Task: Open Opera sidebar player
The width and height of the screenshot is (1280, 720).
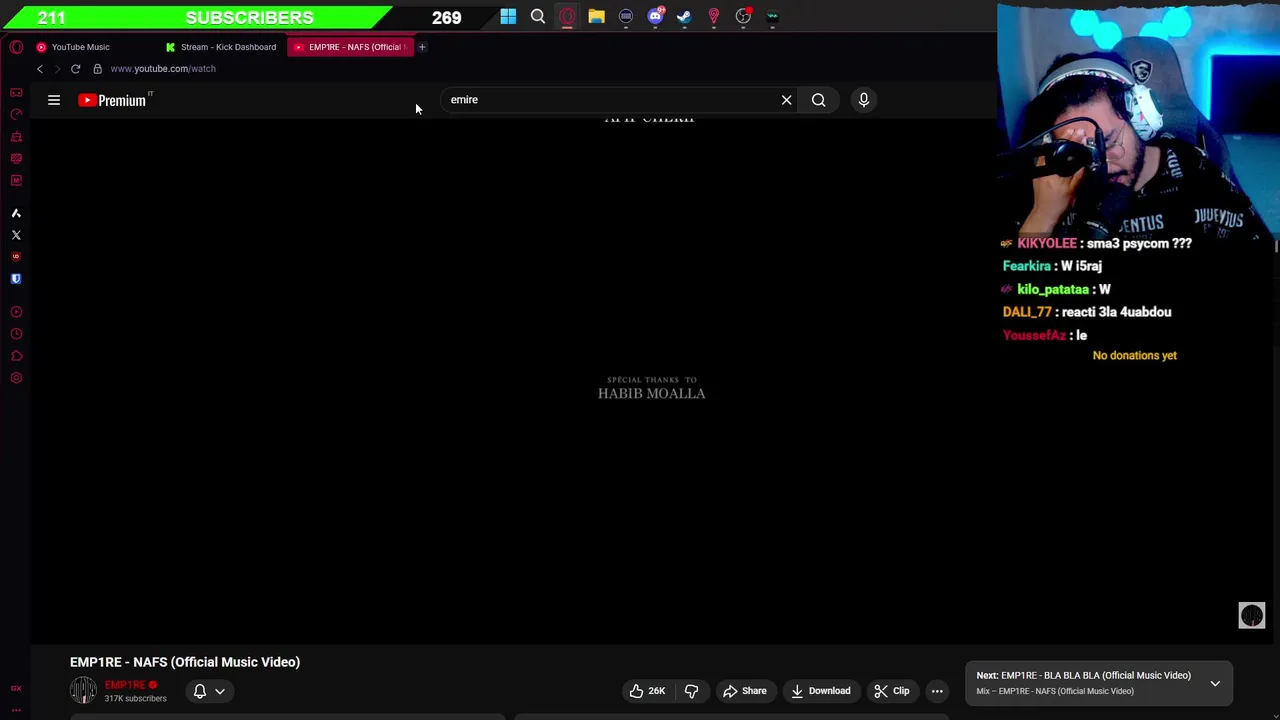Action: [16, 312]
